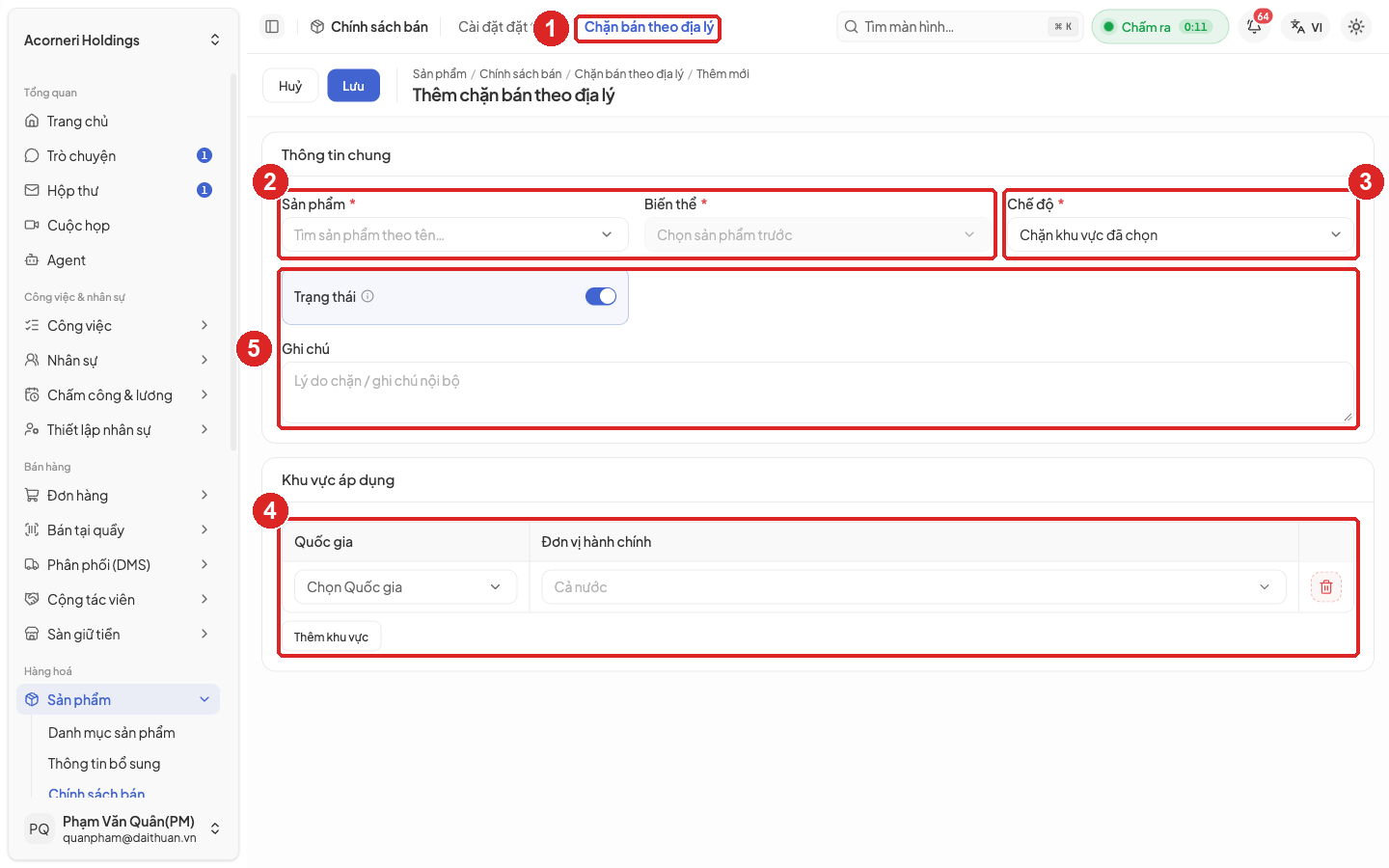The height and width of the screenshot is (868, 1389).
Task: Click the Thêm khu vực button
Action: 331,637
